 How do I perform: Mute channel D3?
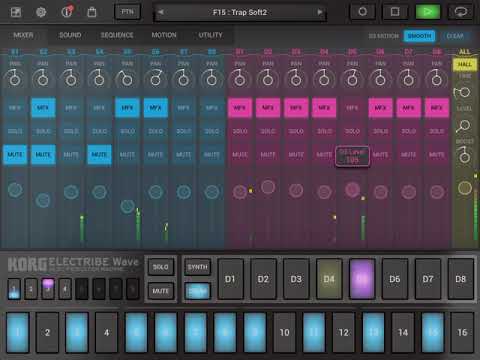[x=296, y=155]
